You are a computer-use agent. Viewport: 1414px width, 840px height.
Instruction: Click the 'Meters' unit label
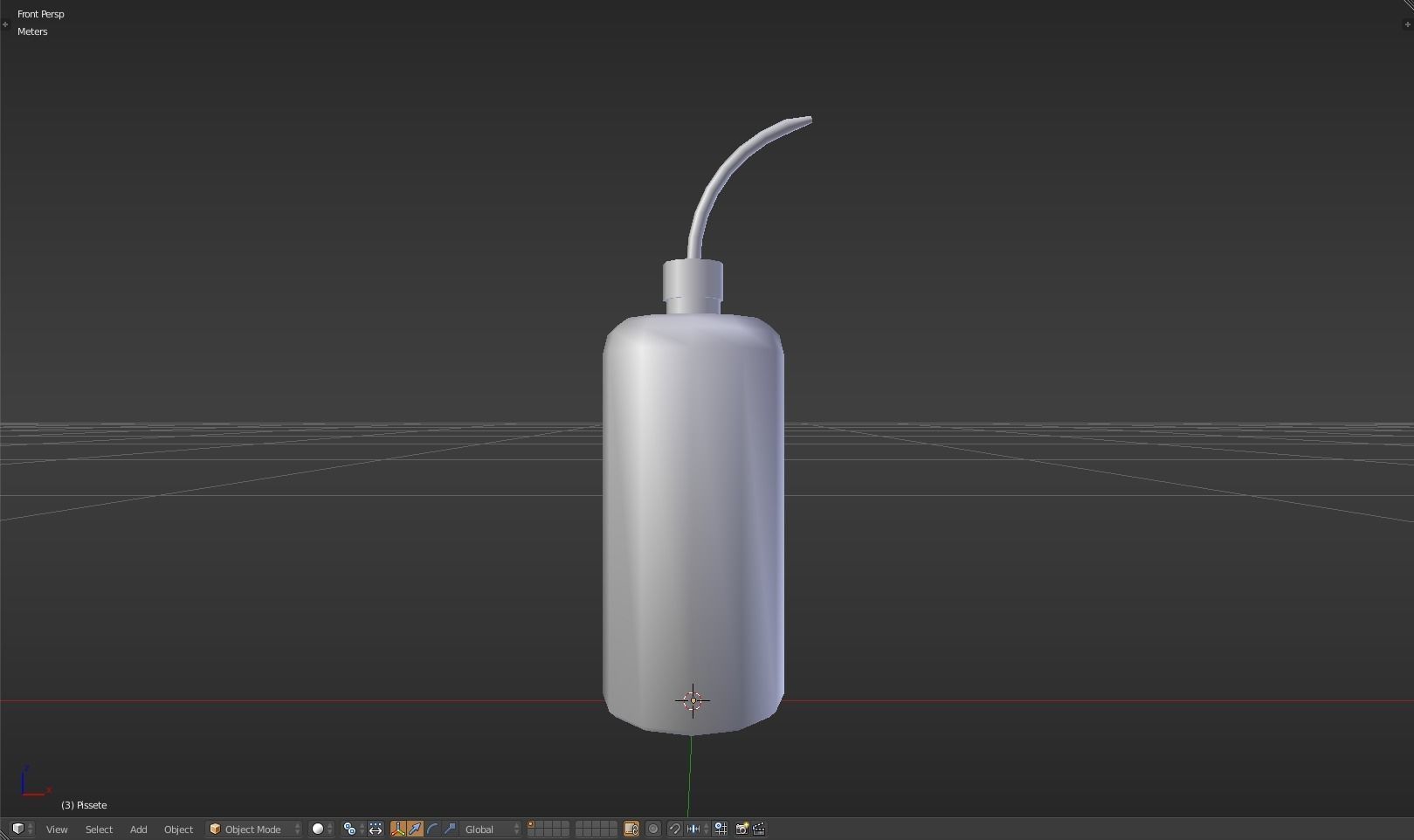(32, 31)
